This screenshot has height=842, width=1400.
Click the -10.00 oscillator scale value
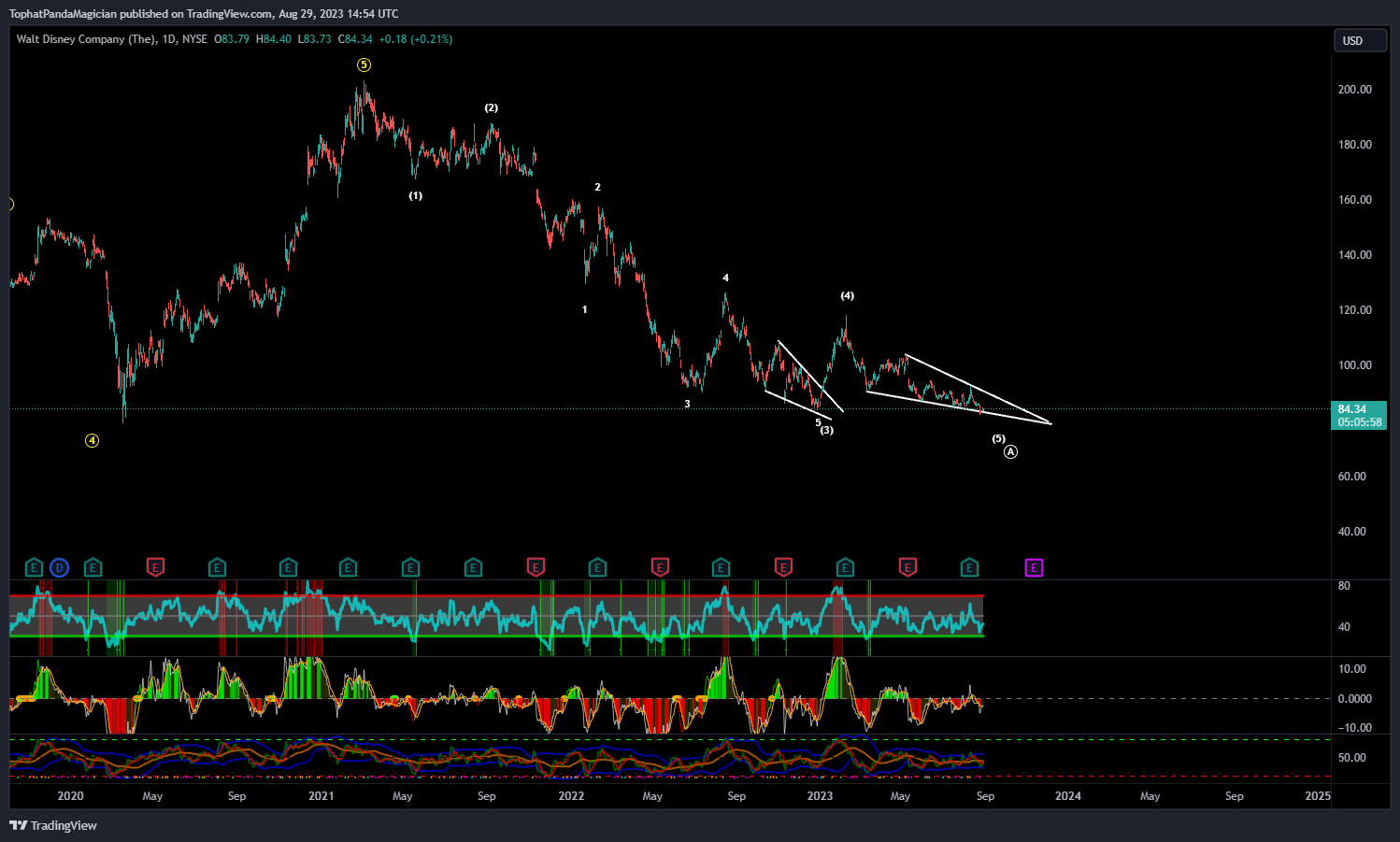click(x=1355, y=728)
